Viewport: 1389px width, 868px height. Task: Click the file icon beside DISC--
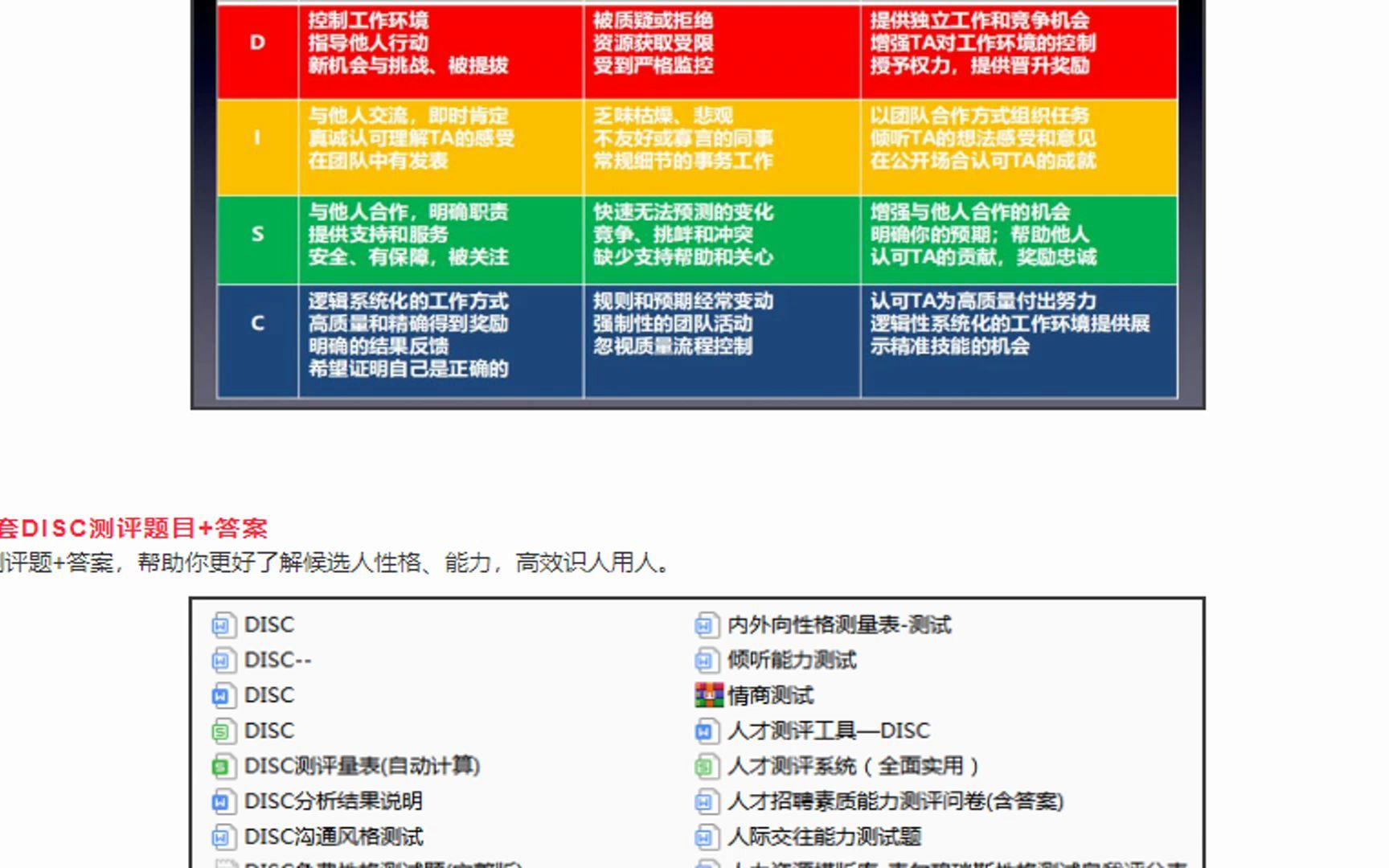pyautogui.click(x=223, y=661)
